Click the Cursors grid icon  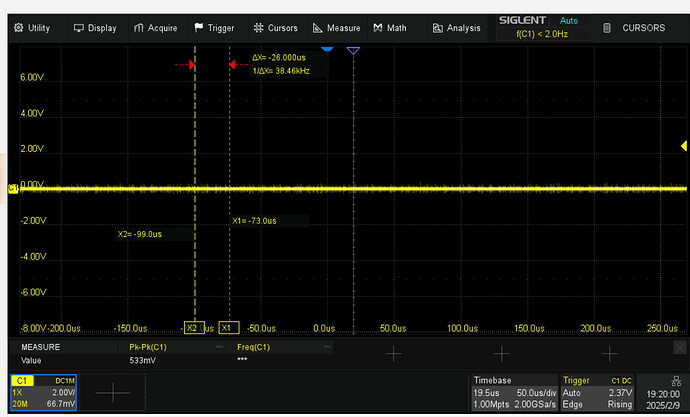(x=258, y=28)
